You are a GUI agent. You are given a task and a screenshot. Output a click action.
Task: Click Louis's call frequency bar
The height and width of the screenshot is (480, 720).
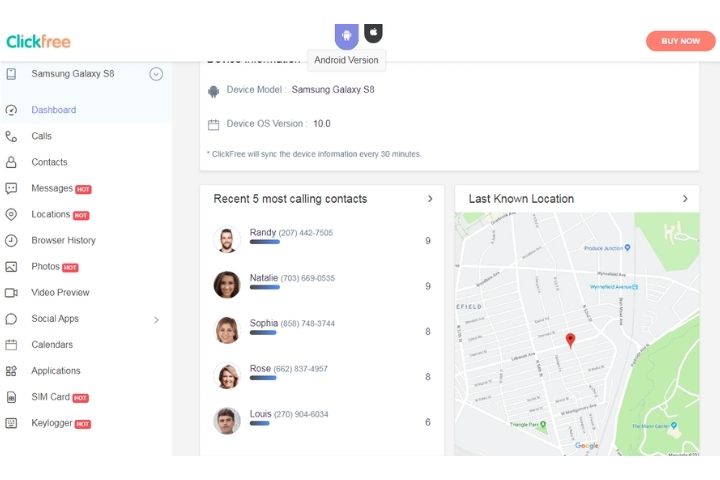259,424
